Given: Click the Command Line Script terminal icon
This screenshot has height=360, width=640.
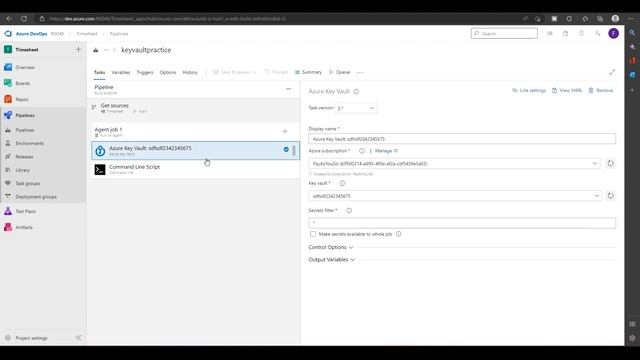Looking at the screenshot, I should click(100, 169).
